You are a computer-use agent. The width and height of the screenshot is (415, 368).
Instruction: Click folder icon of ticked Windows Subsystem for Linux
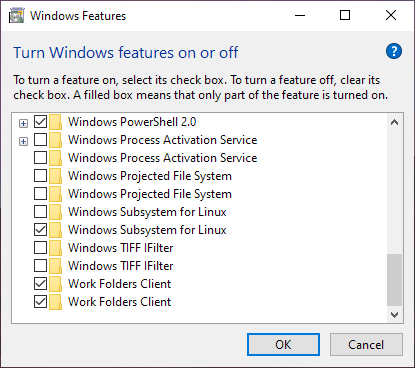pyautogui.click(x=55, y=230)
